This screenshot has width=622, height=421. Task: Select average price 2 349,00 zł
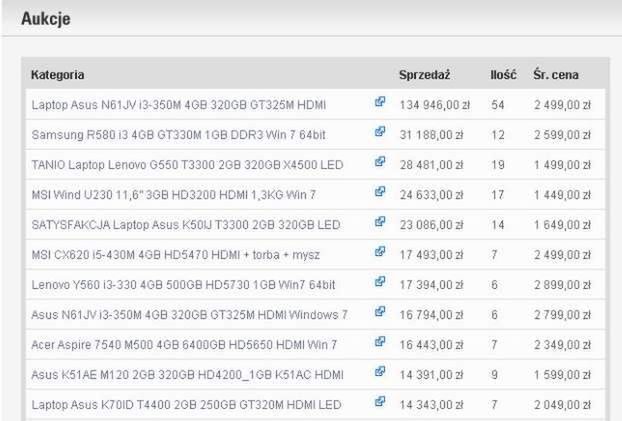tap(562, 345)
